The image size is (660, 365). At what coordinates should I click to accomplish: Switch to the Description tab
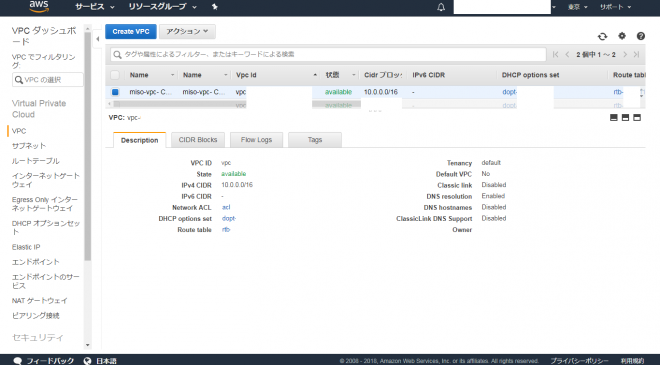click(x=139, y=140)
